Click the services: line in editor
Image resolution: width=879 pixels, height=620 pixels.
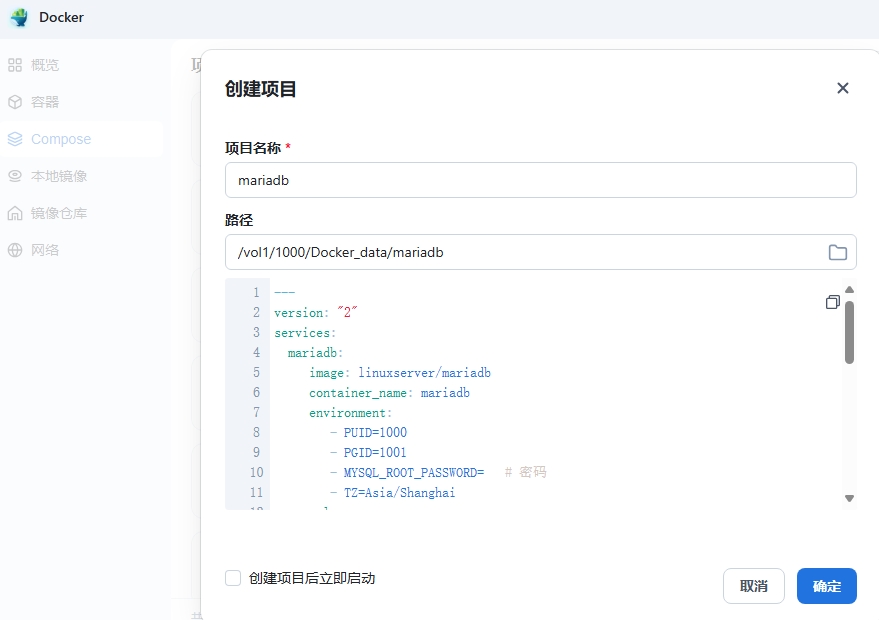pyautogui.click(x=305, y=332)
